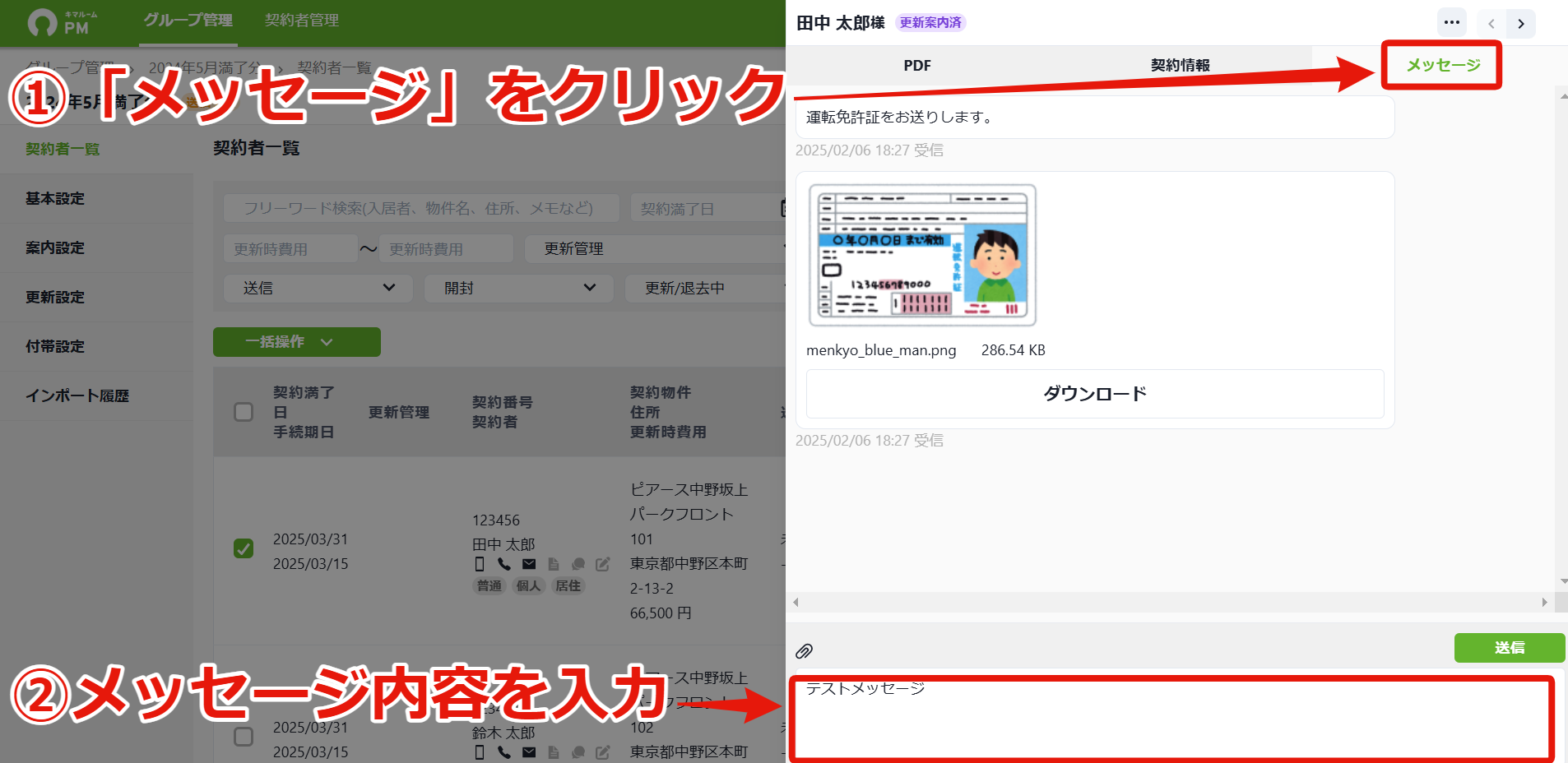Go to next contractor with right chevron
The image size is (1568, 763).
pos(1521,24)
